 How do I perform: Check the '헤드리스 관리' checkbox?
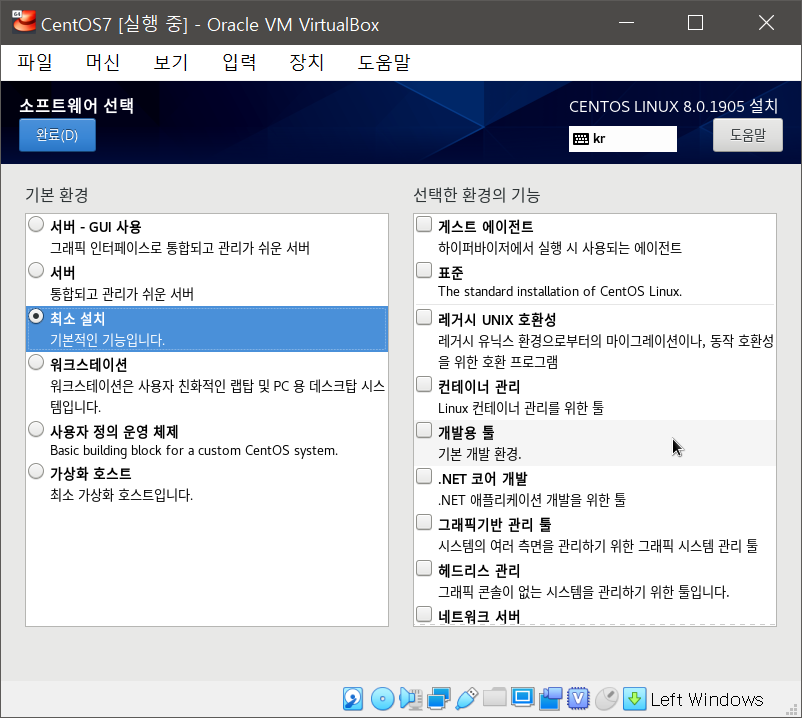[x=424, y=568]
